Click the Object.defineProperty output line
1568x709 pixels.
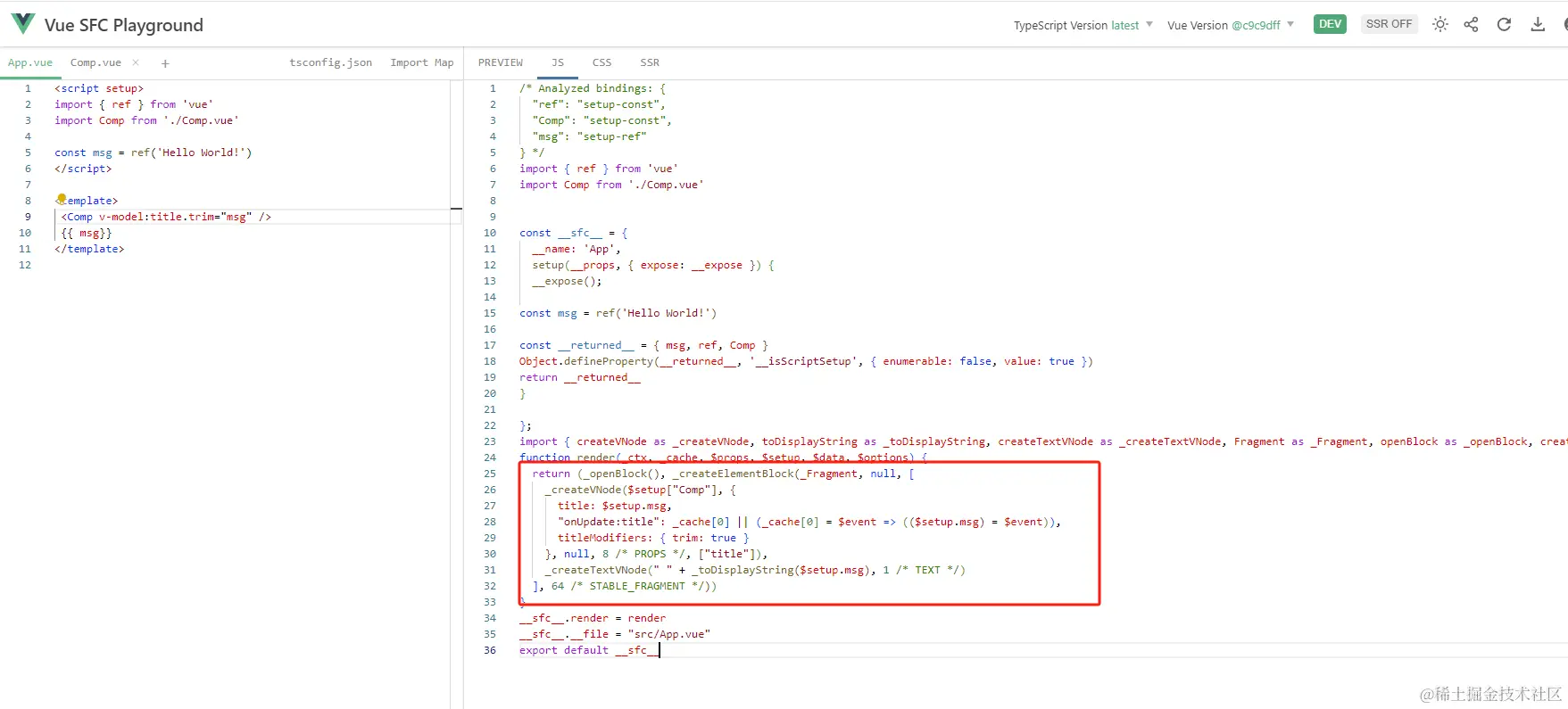[x=806, y=361]
